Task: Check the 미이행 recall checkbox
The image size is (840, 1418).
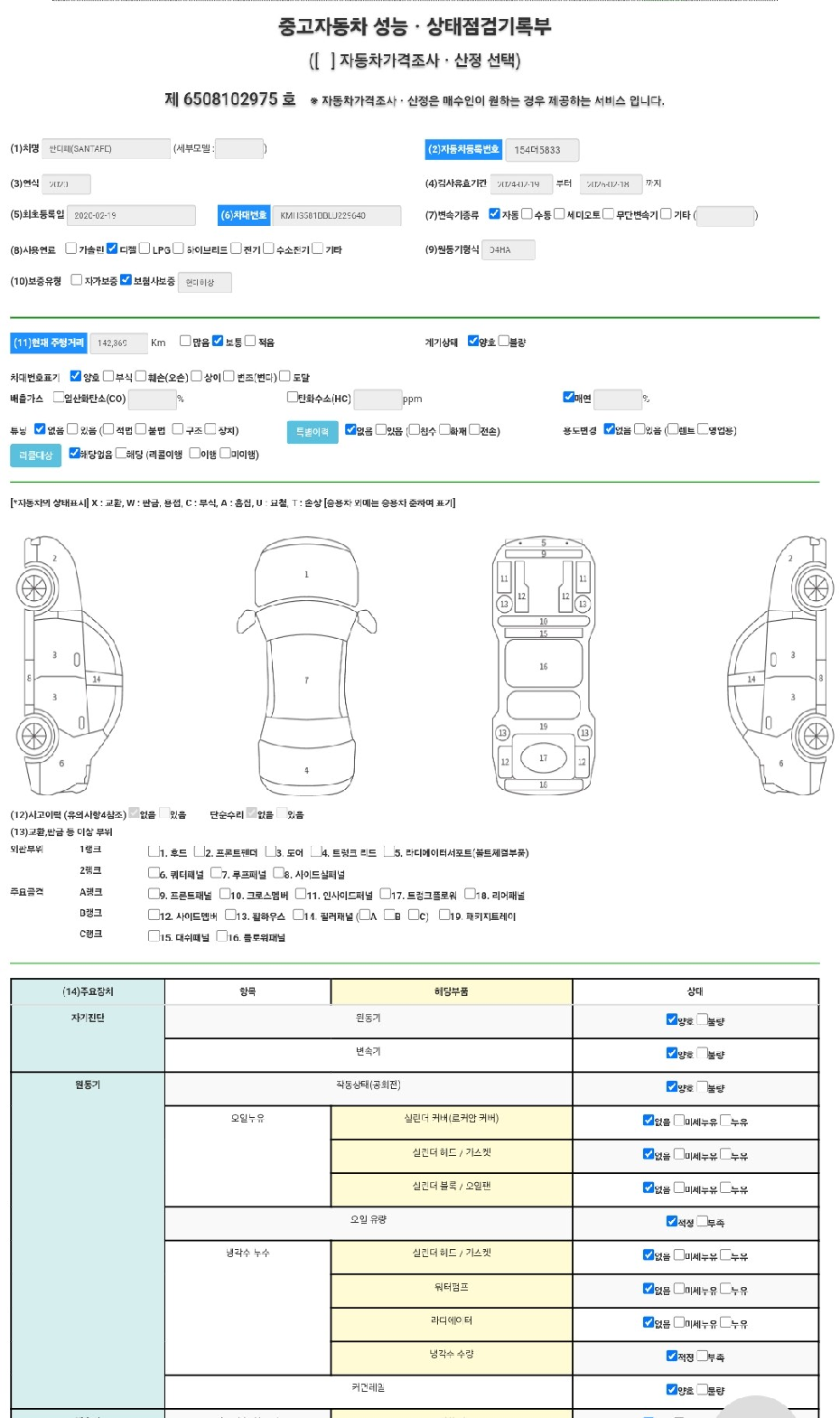Action: (226, 453)
